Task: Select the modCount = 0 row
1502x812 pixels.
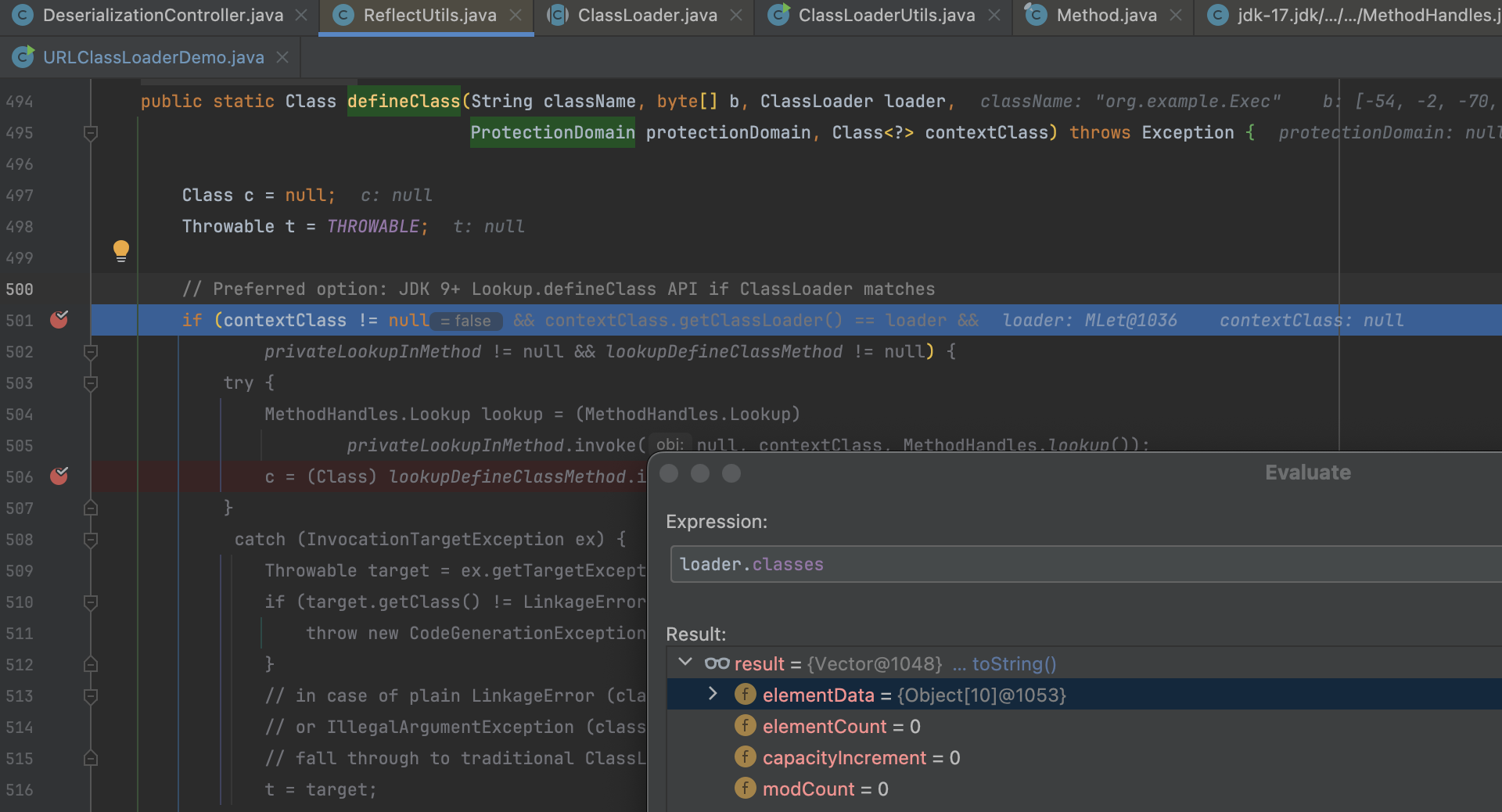Action: click(x=1084, y=789)
